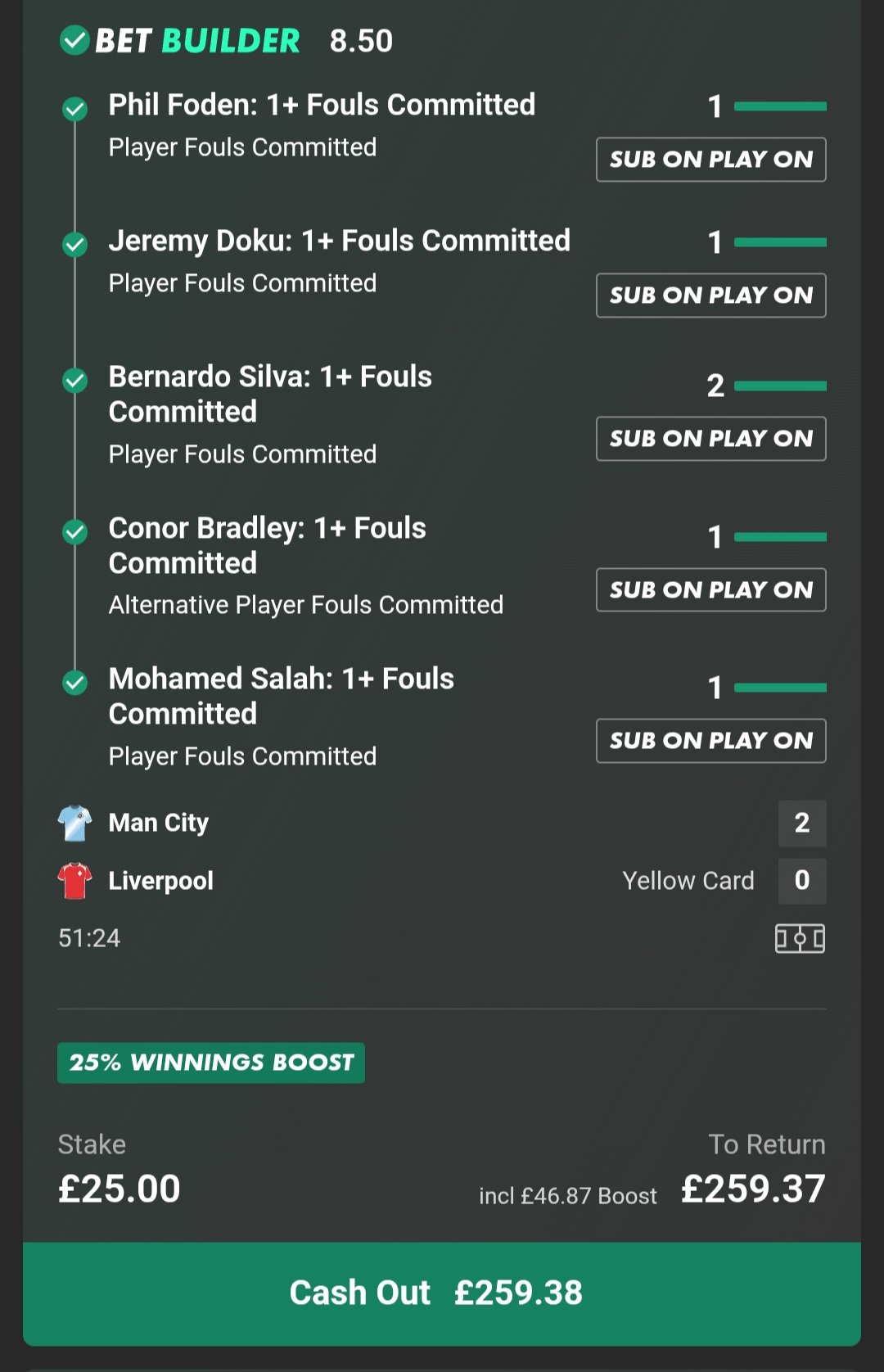Image resolution: width=884 pixels, height=1372 pixels.
Task: Tap the Man City score box
Action: point(801,823)
